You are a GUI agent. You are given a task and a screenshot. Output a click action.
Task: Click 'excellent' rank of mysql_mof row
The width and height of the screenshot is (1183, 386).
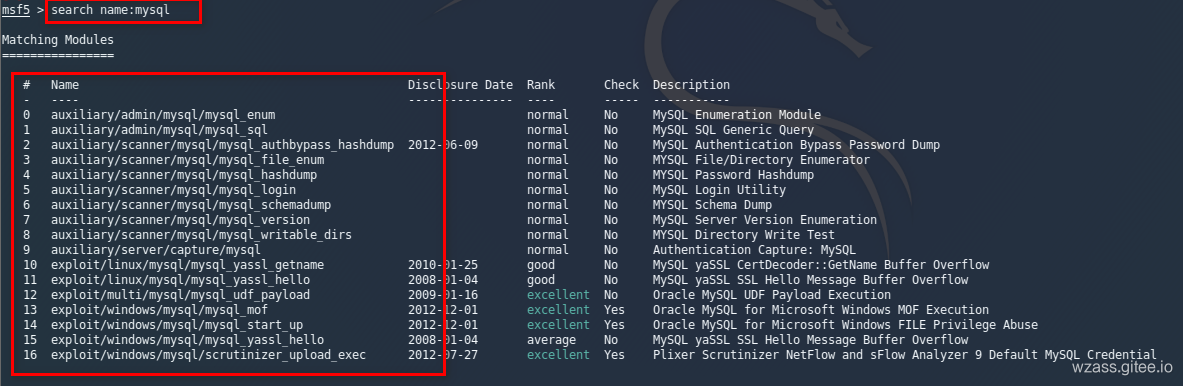pos(558,310)
